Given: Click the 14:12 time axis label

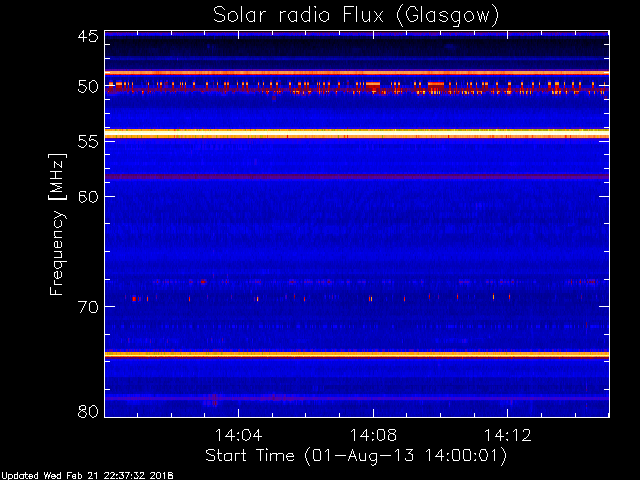Looking at the screenshot, I should 508,435.
